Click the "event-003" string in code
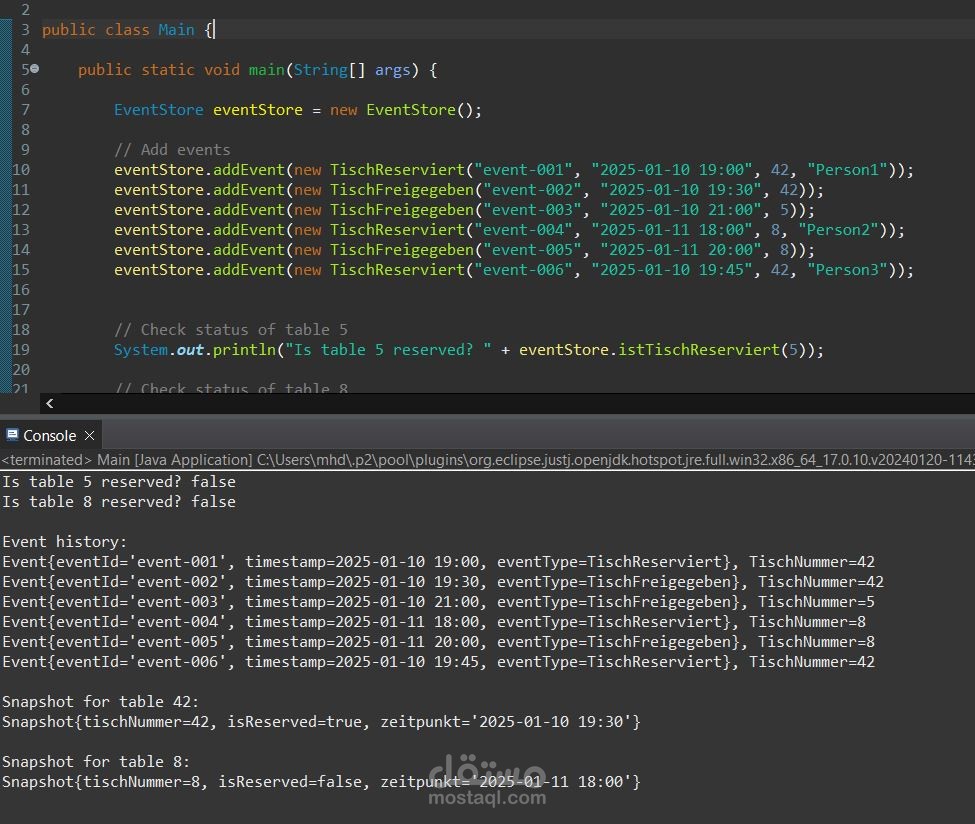 532,210
